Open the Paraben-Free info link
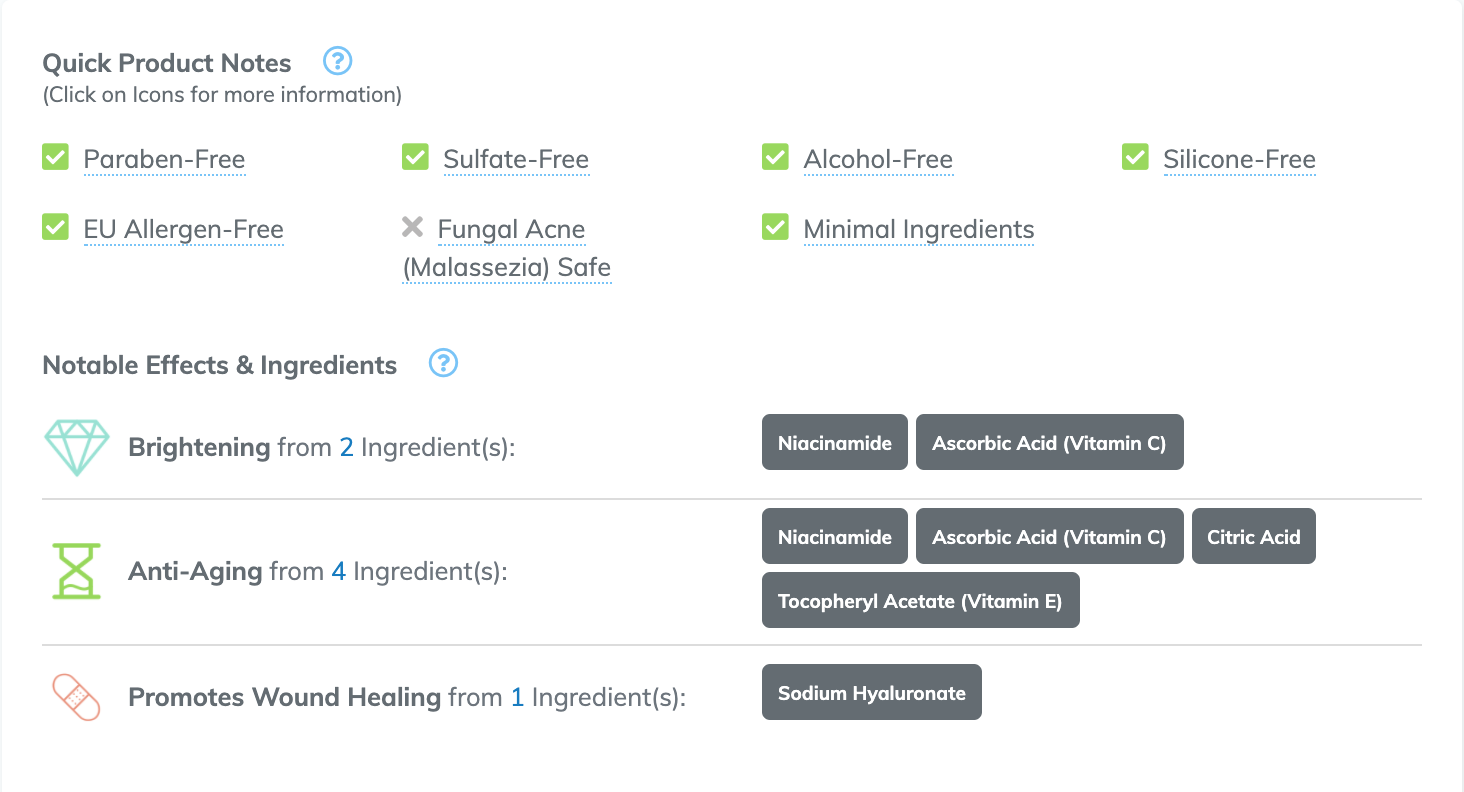1464x792 pixels. (x=164, y=160)
